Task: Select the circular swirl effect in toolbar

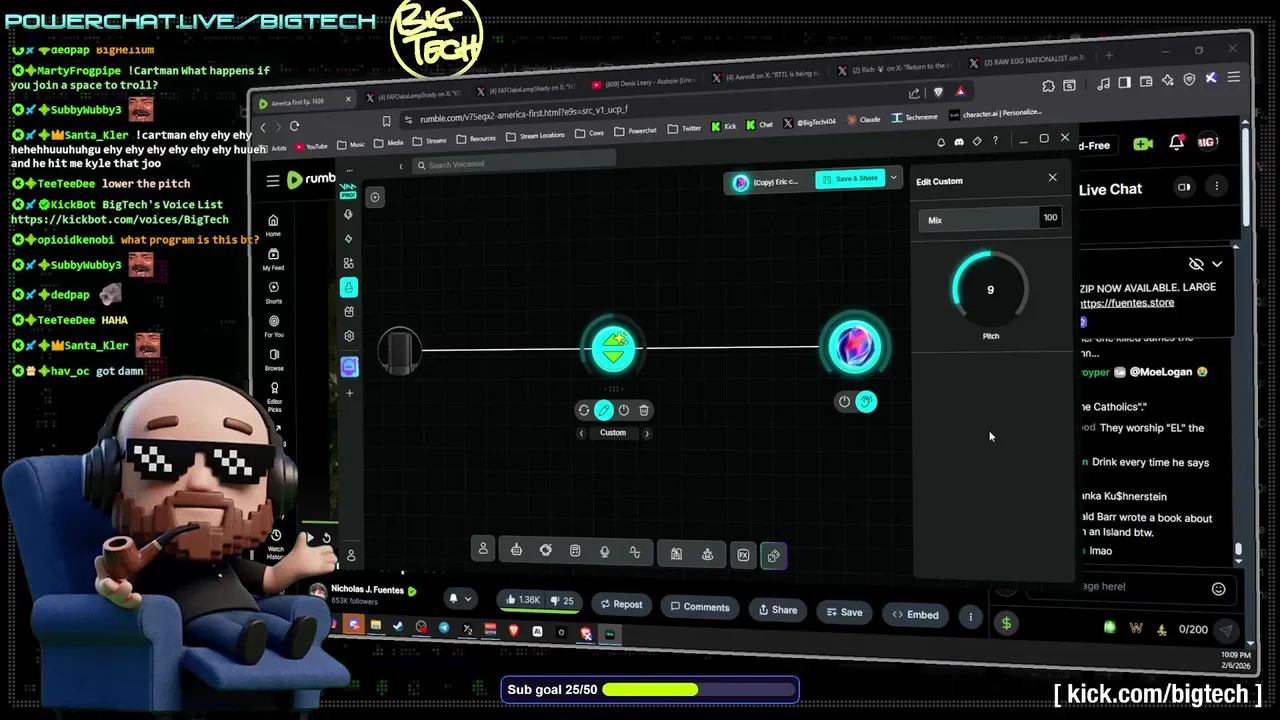Action: 546,551
